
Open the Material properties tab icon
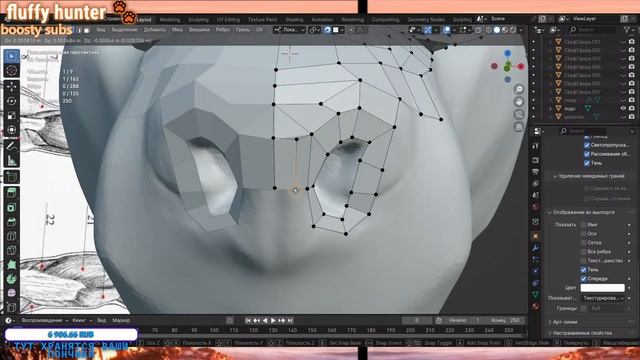[x=536, y=306]
